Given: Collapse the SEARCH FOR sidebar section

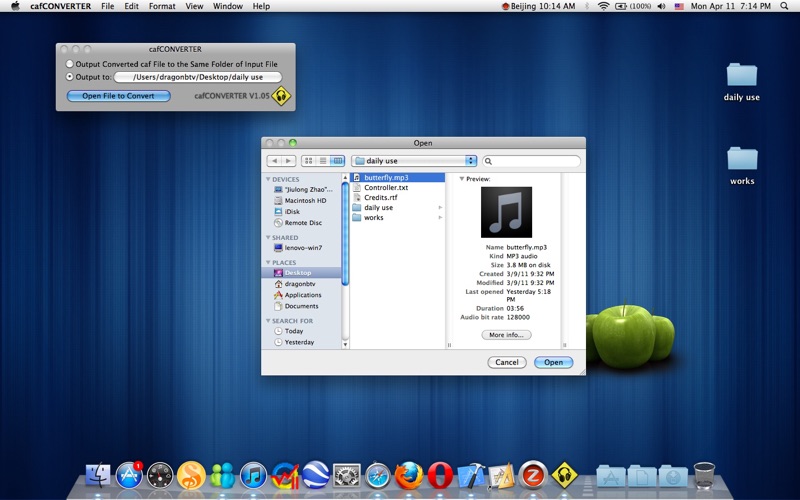Looking at the screenshot, I should 268,320.
